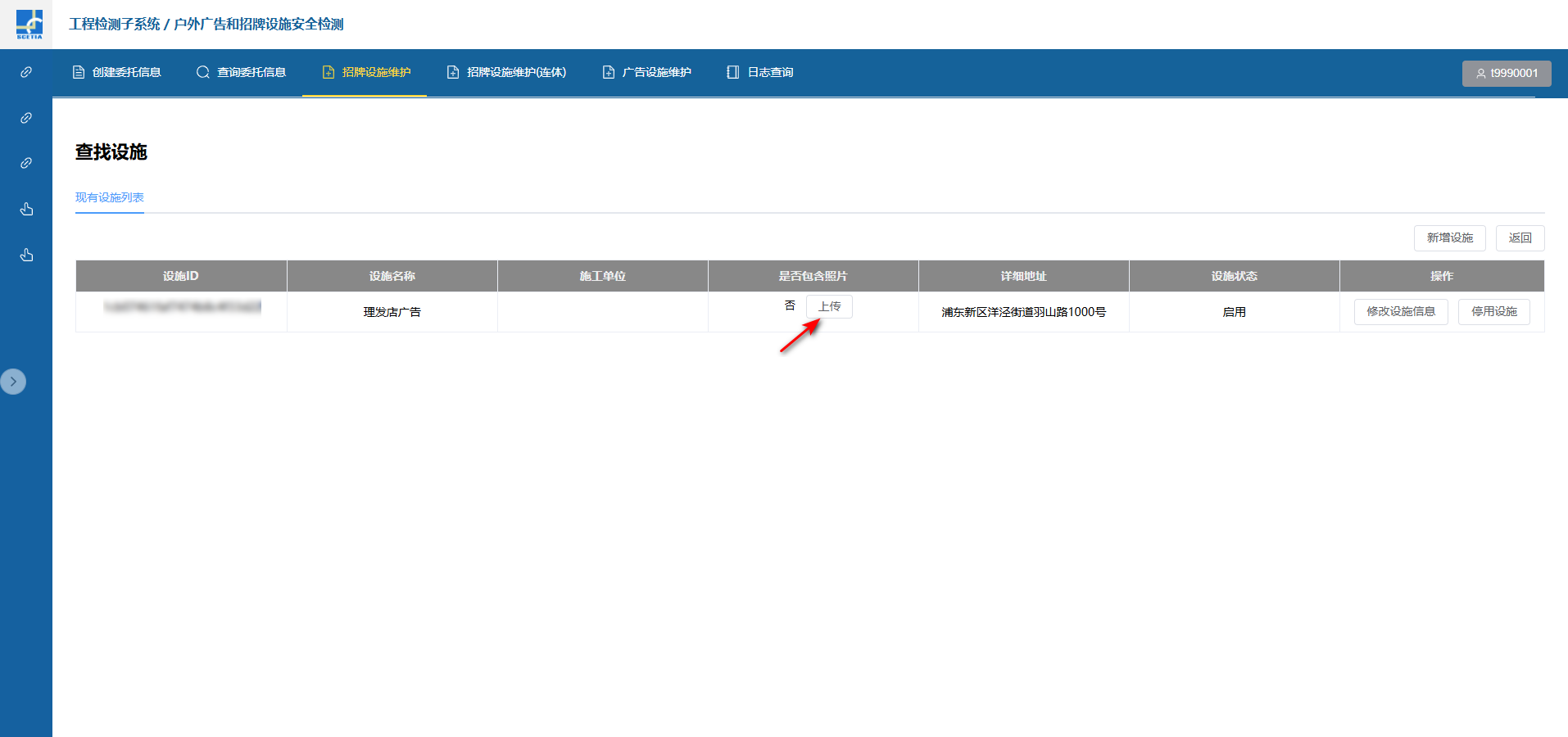Click the notebook icon beside 日志查询

click(732, 72)
